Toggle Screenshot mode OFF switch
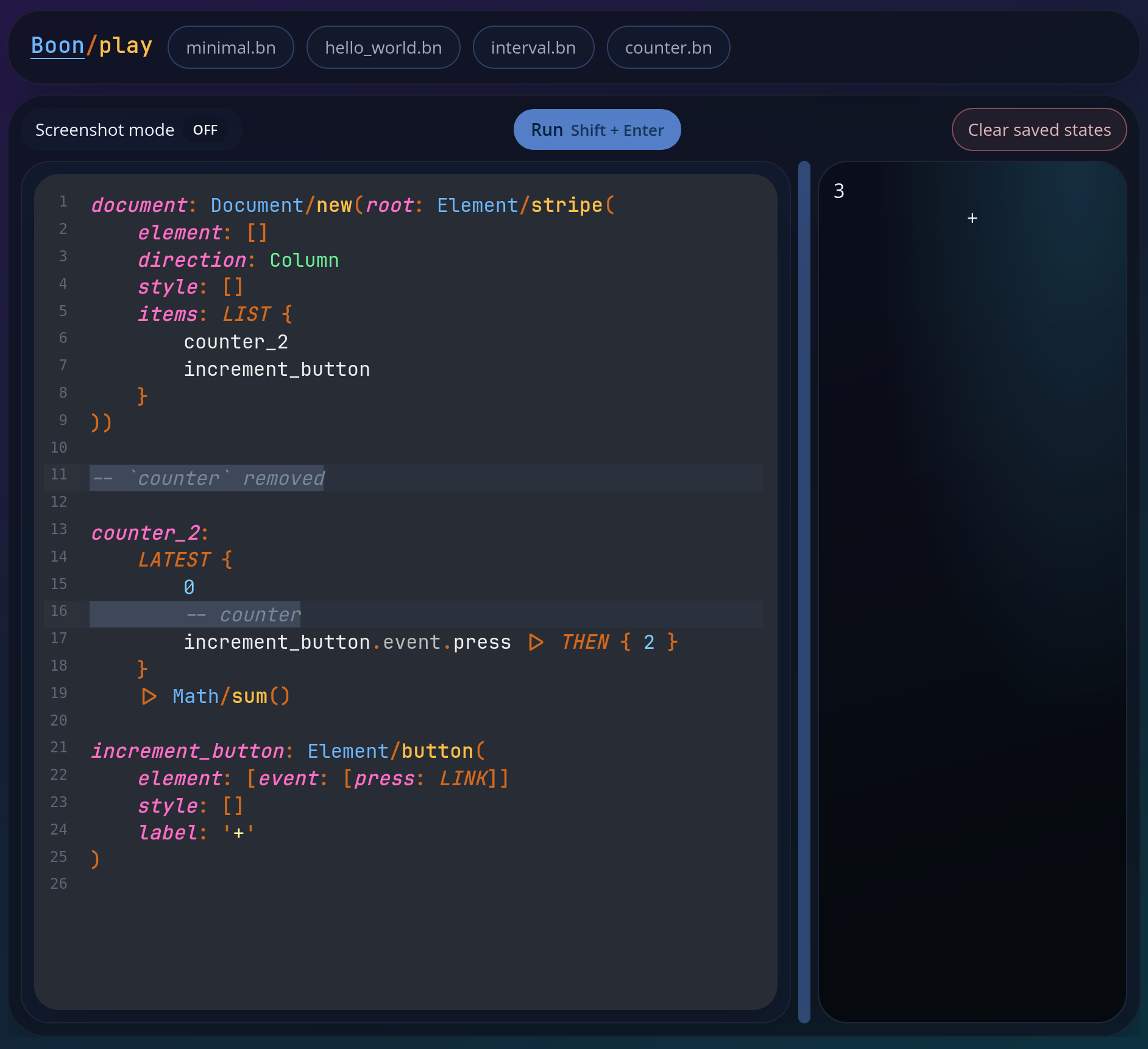This screenshot has width=1148, height=1049. coord(205,130)
